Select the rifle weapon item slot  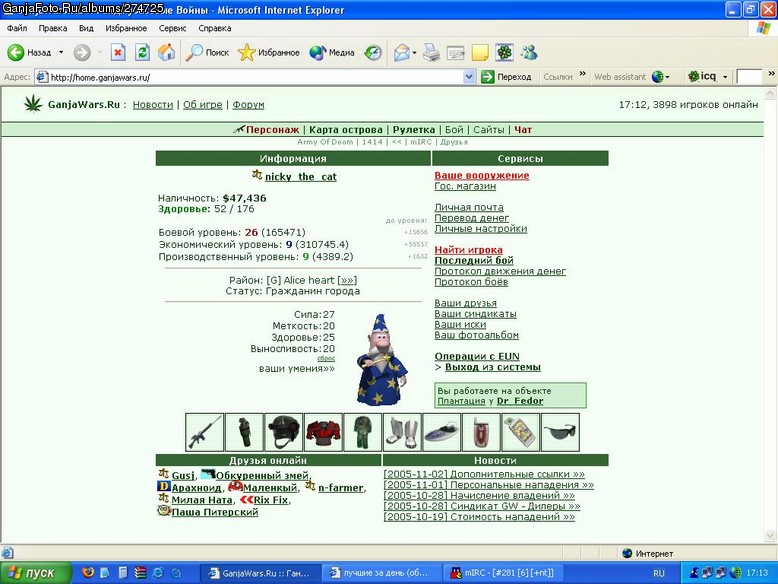coord(204,432)
